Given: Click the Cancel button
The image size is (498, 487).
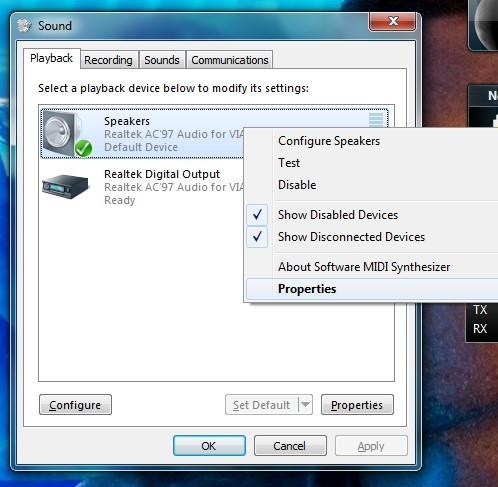Looking at the screenshot, I should [290, 446].
